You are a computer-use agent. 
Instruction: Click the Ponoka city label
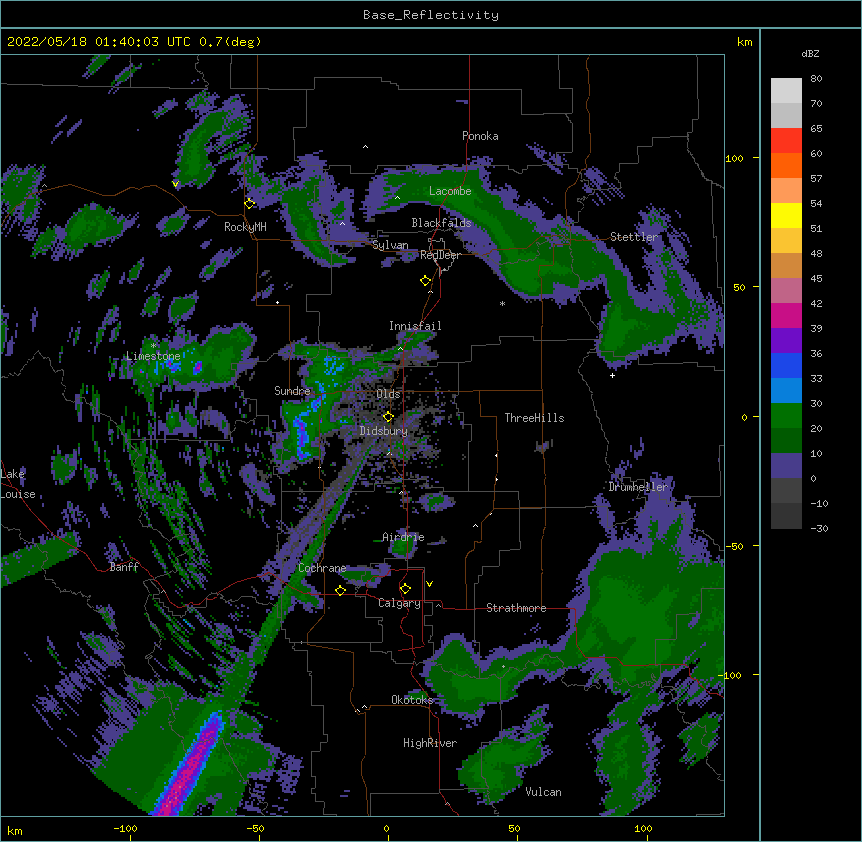tap(480, 136)
